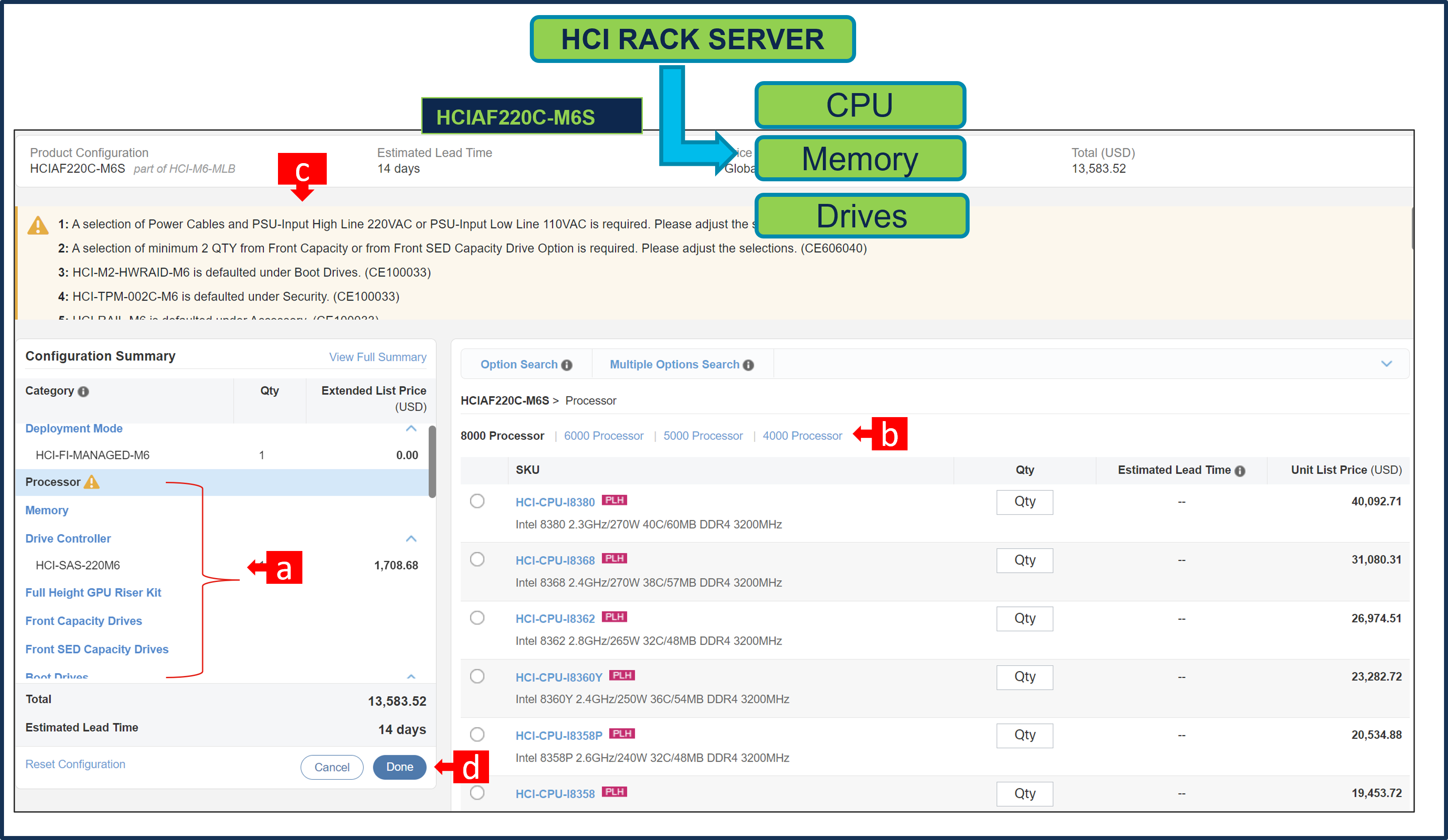
Task: Click the Multiple Options Search info icon
Action: (748, 365)
